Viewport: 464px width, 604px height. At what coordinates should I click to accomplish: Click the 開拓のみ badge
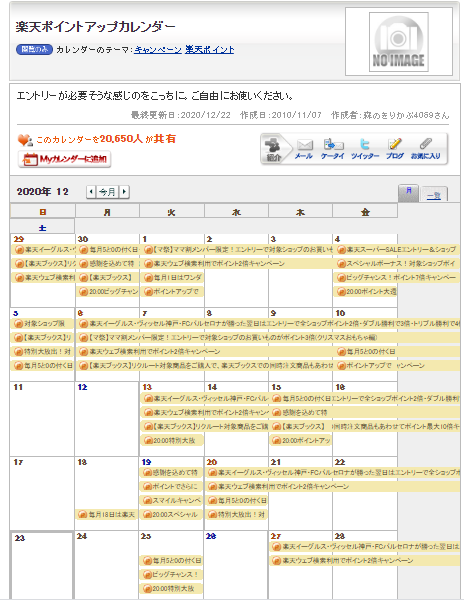[34, 49]
